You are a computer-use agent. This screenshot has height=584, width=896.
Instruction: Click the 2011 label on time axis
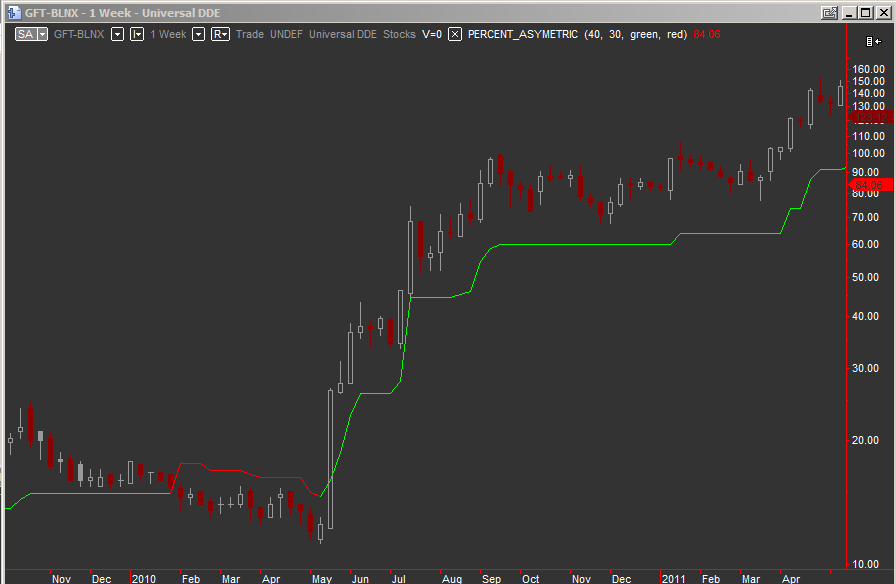[673, 578]
